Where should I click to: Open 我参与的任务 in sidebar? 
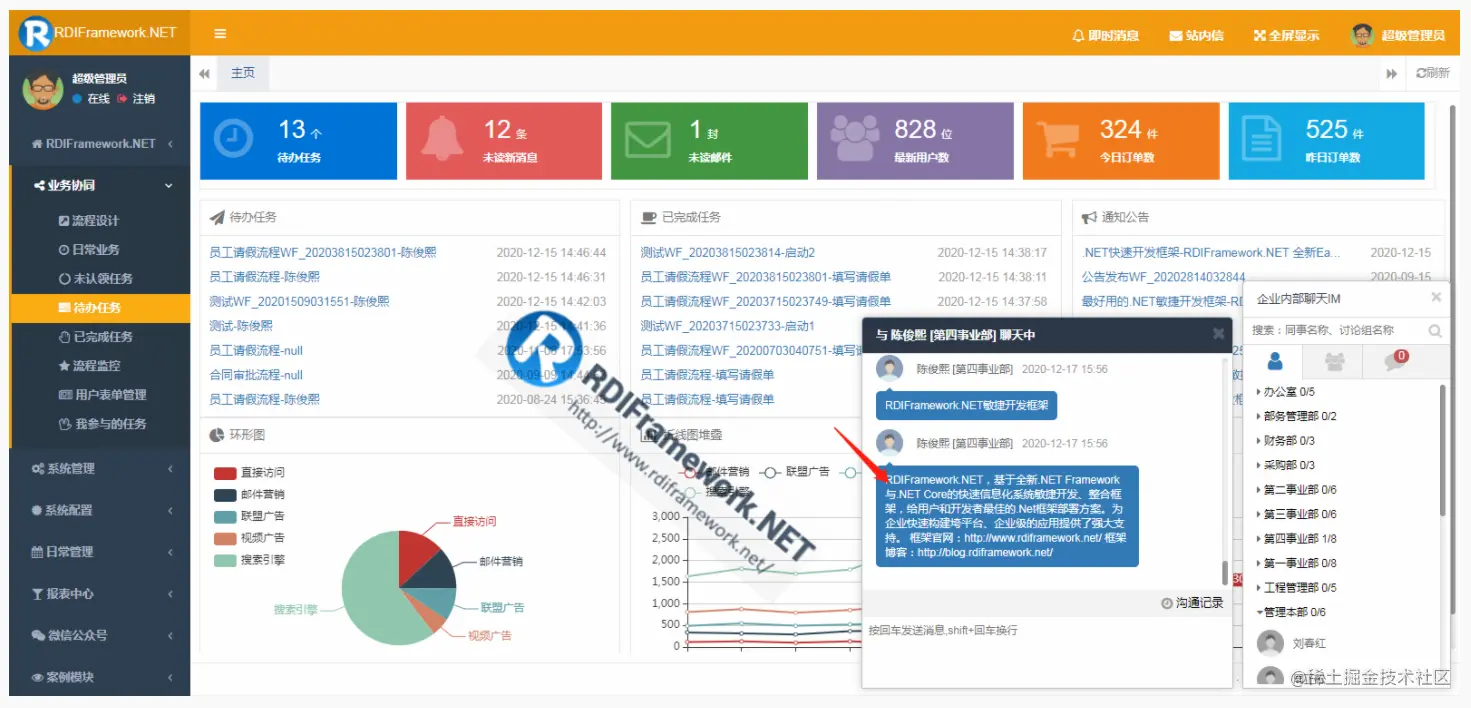(100, 424)
